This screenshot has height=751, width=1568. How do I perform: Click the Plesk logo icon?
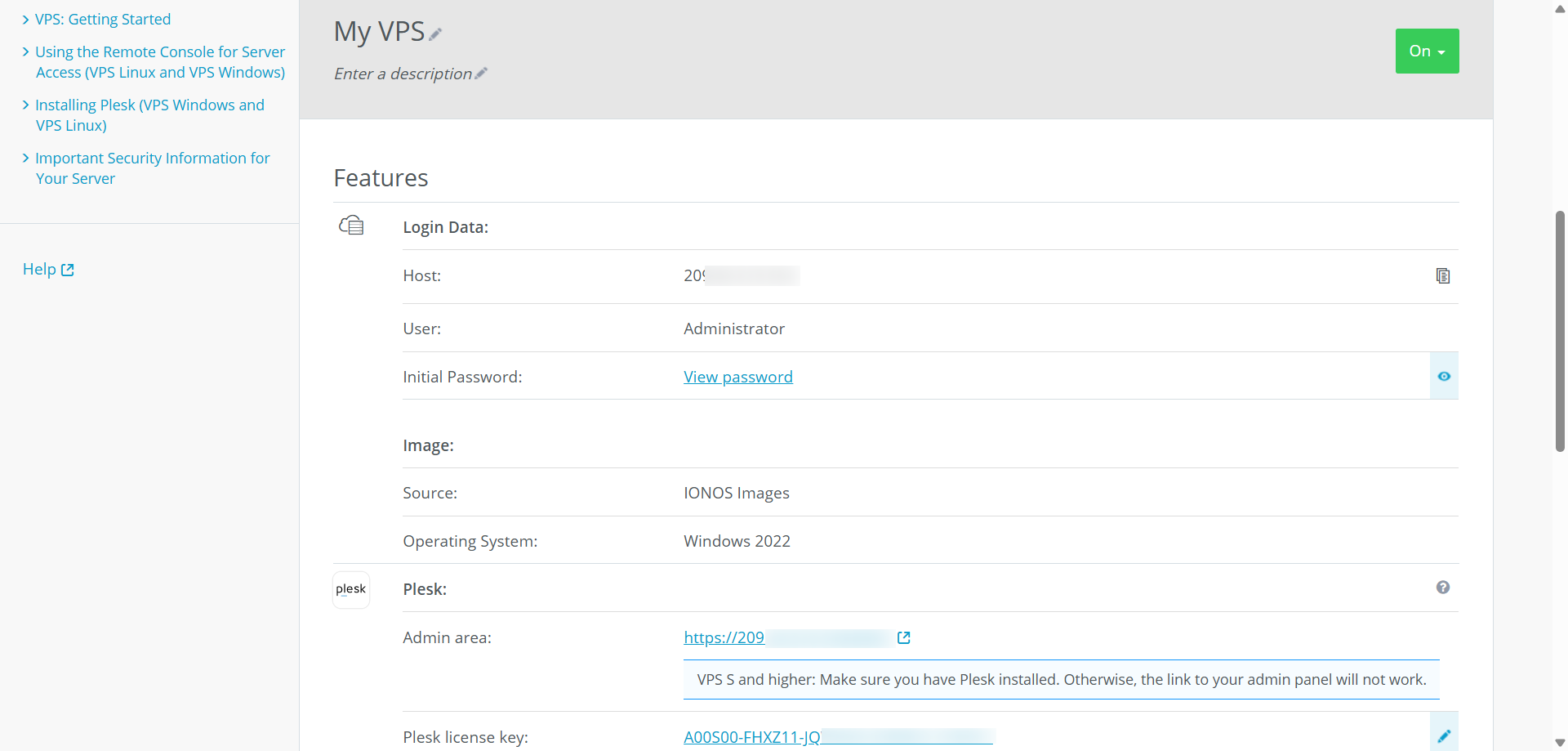tap(351, 589)
